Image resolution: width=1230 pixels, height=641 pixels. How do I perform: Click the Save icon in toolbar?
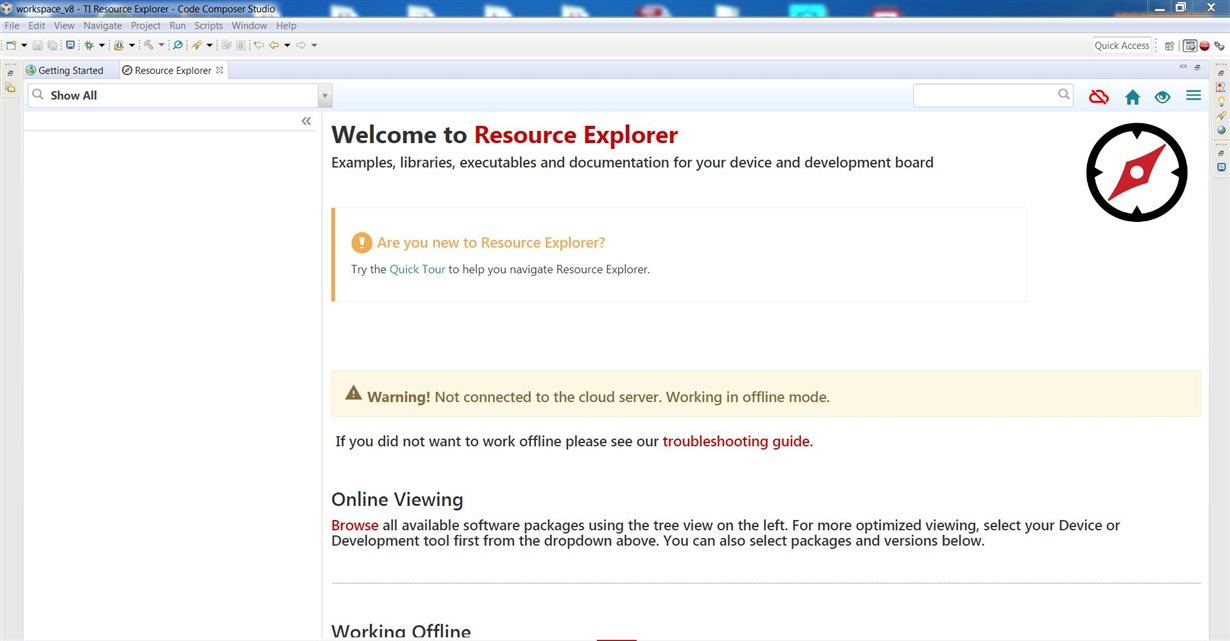pos(38,45)
